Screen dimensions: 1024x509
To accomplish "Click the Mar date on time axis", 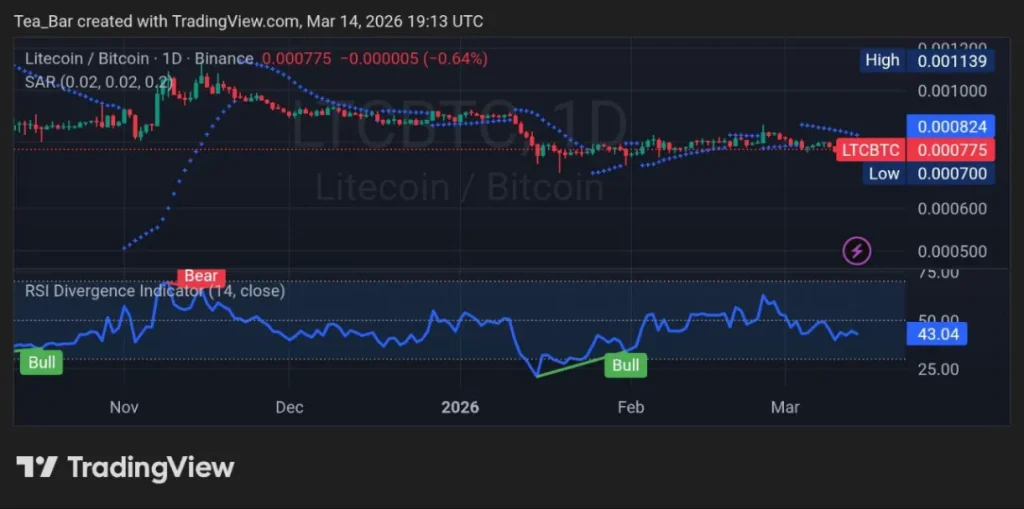I will tap(785, 408).
